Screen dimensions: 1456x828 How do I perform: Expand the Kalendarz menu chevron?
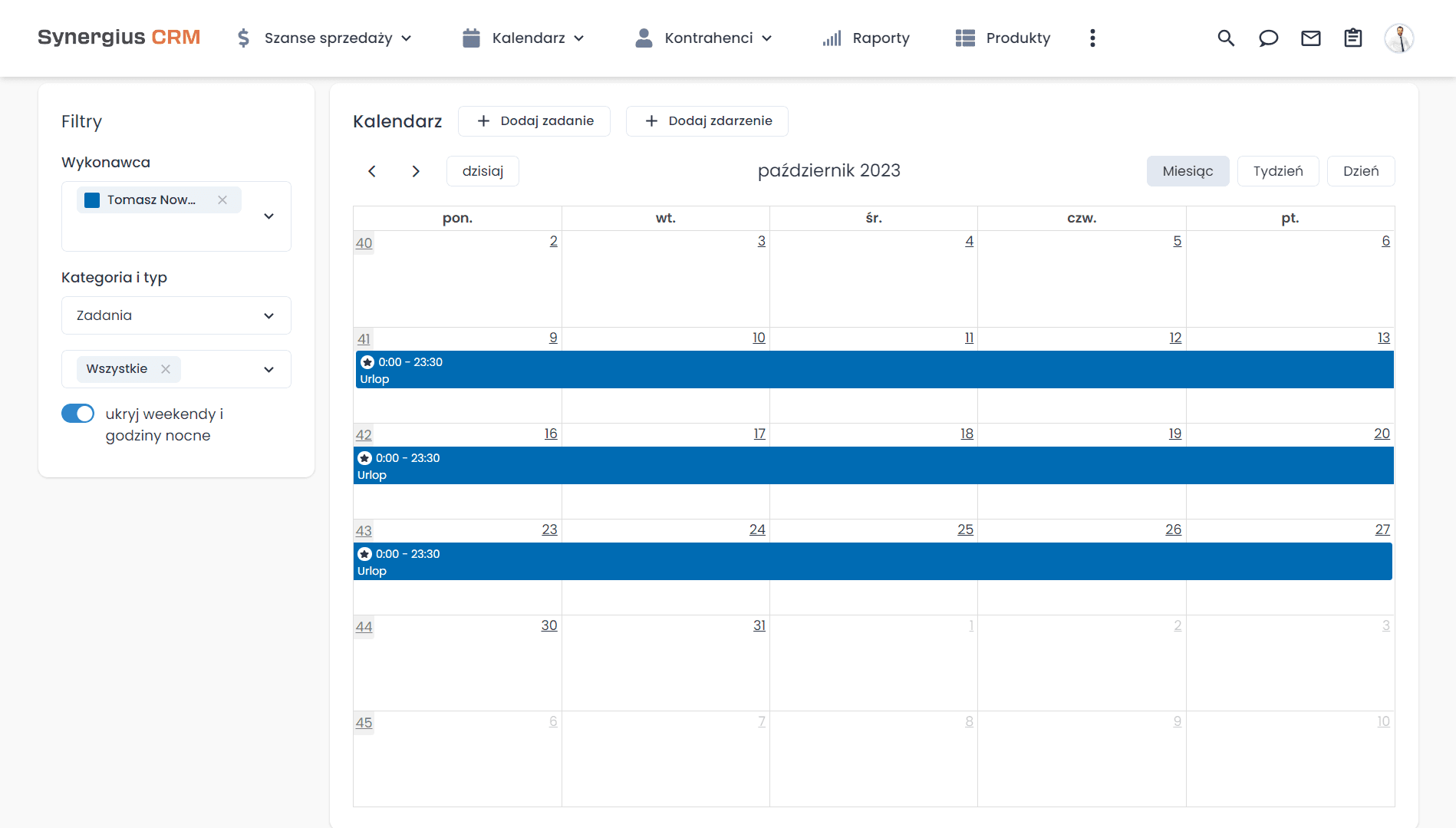580,38
